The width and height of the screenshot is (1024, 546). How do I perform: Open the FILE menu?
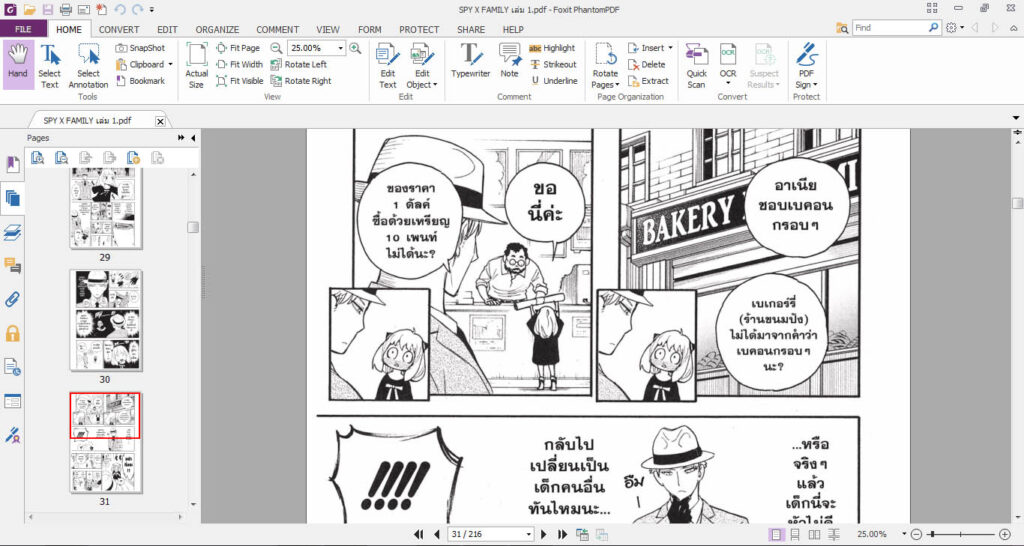(23, 29)
